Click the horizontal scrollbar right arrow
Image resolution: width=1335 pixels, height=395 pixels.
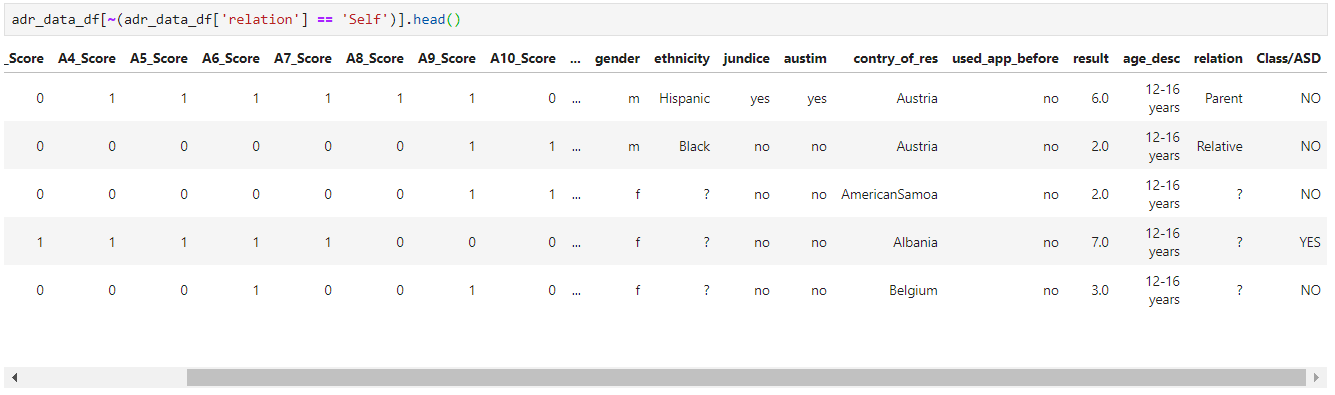[x=1317, y=378]
